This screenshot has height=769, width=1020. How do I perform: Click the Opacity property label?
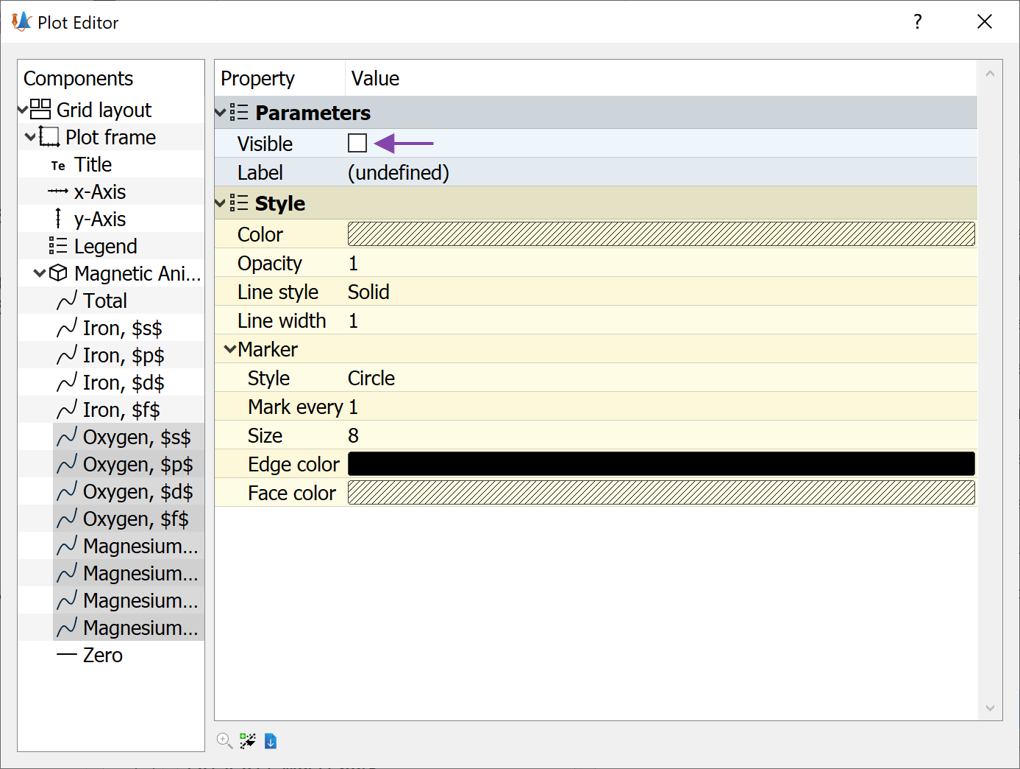click(x=269, y=263)
